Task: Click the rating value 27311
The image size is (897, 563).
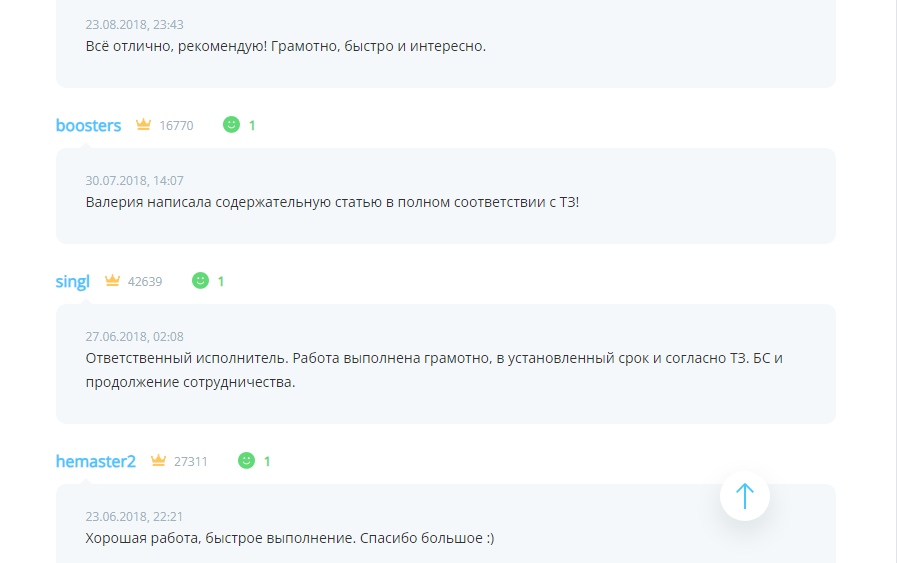Action: [190, 461]
